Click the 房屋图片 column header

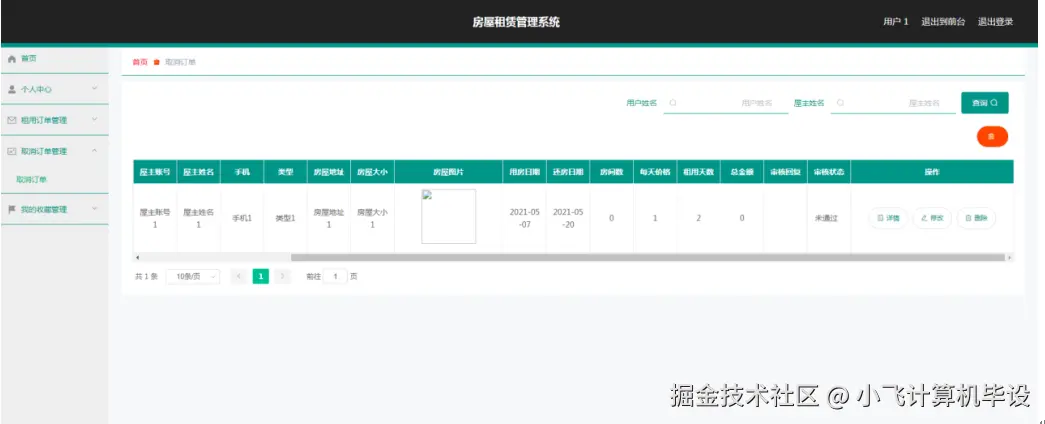click(x=449, y=171)
